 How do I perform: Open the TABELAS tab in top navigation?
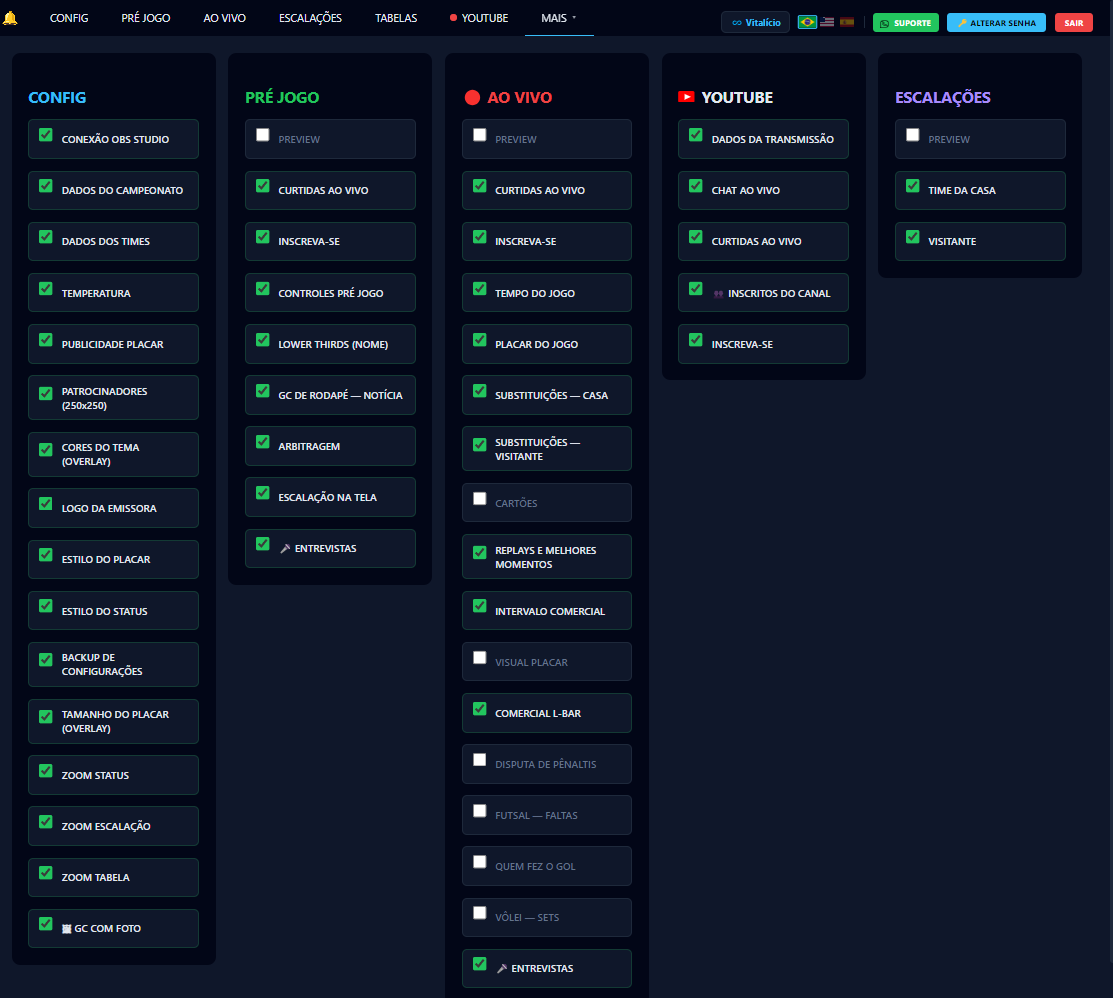click(x=396, y=18)
